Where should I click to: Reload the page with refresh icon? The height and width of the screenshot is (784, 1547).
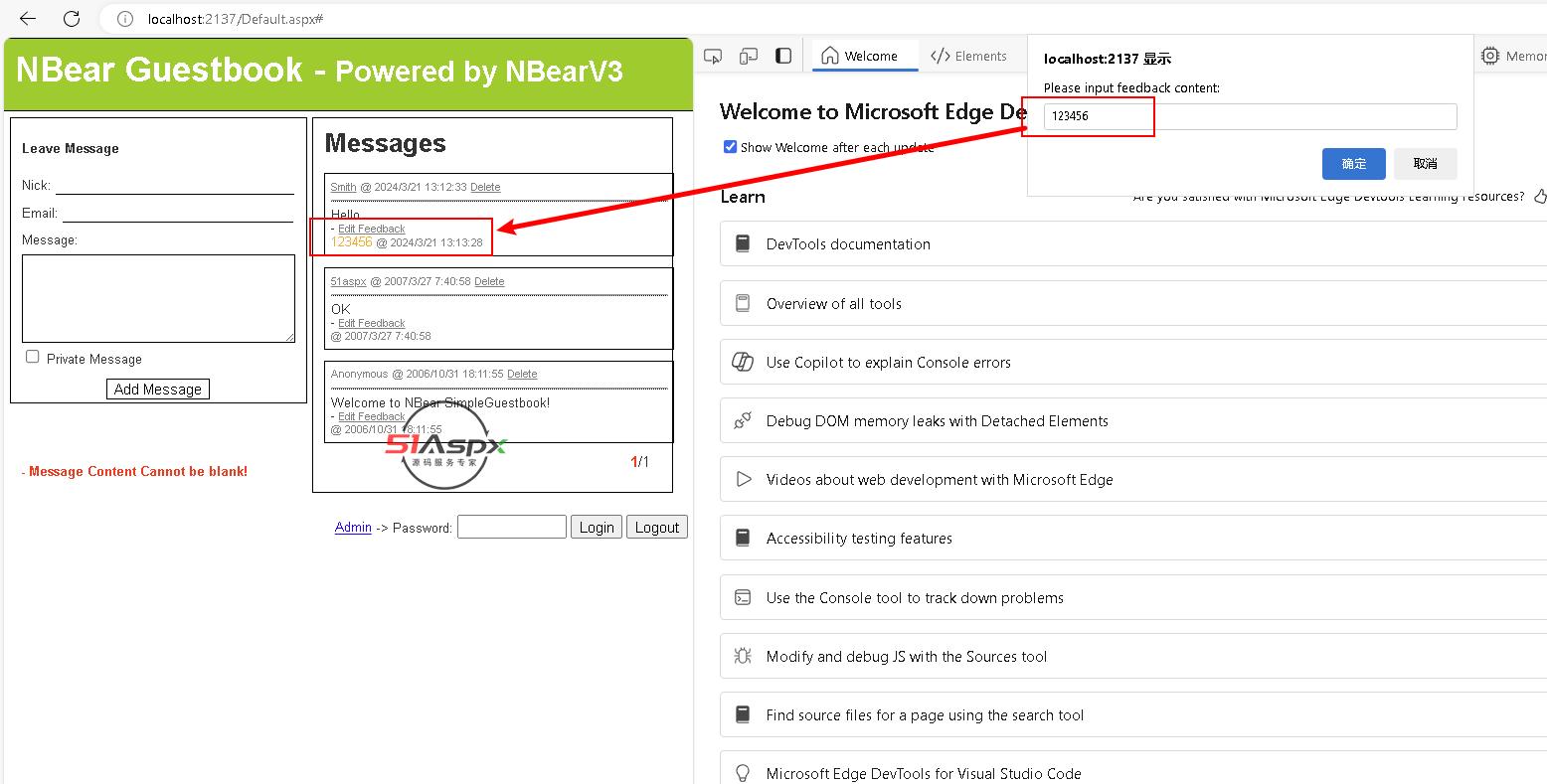coord(72,19)
